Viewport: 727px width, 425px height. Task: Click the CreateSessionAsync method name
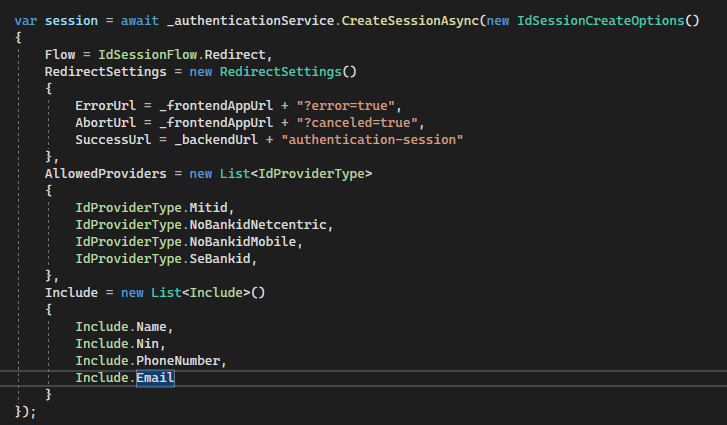[x=410, y=21]
